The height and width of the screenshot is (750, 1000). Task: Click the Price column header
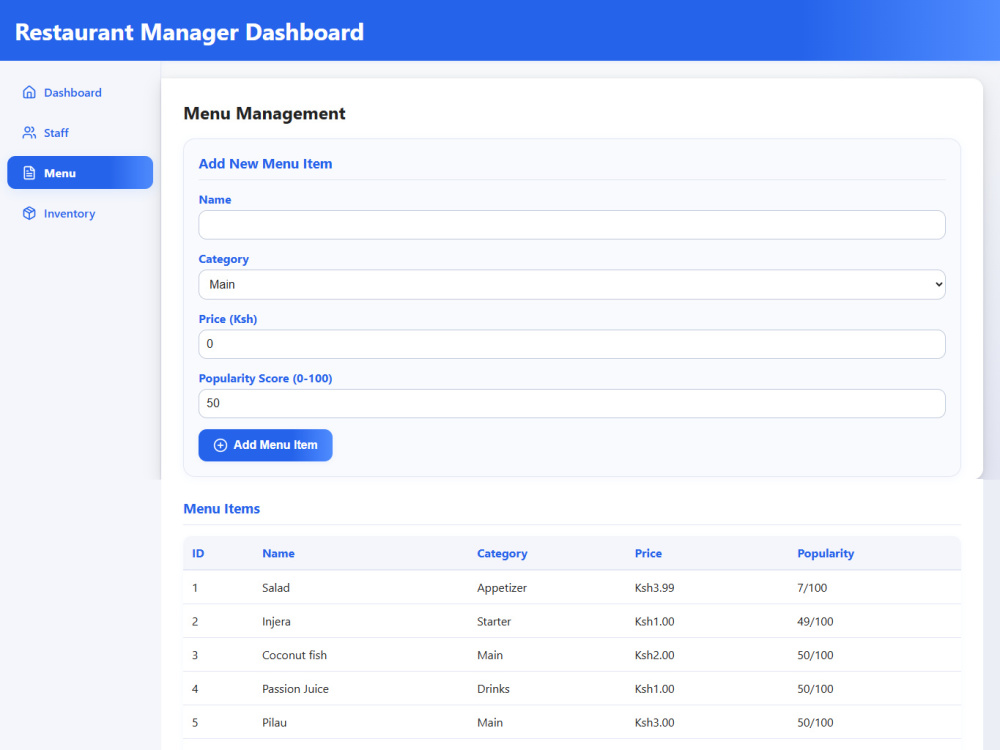pyautogui.click(x=648, y=554)
